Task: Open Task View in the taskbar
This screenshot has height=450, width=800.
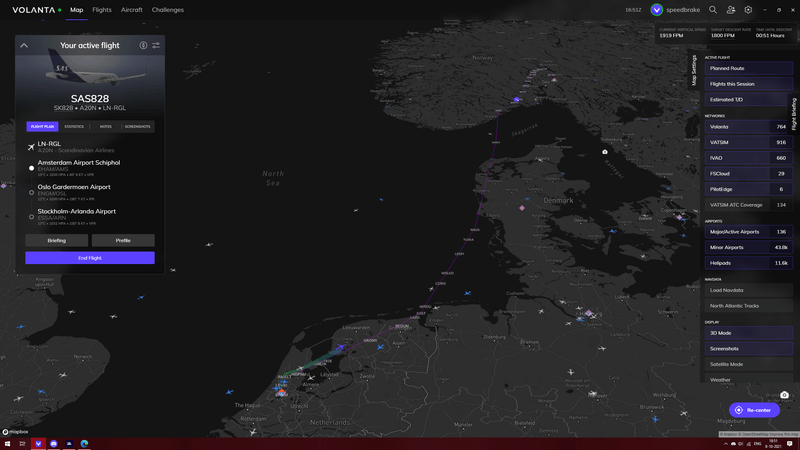Action: click(22, 444)
